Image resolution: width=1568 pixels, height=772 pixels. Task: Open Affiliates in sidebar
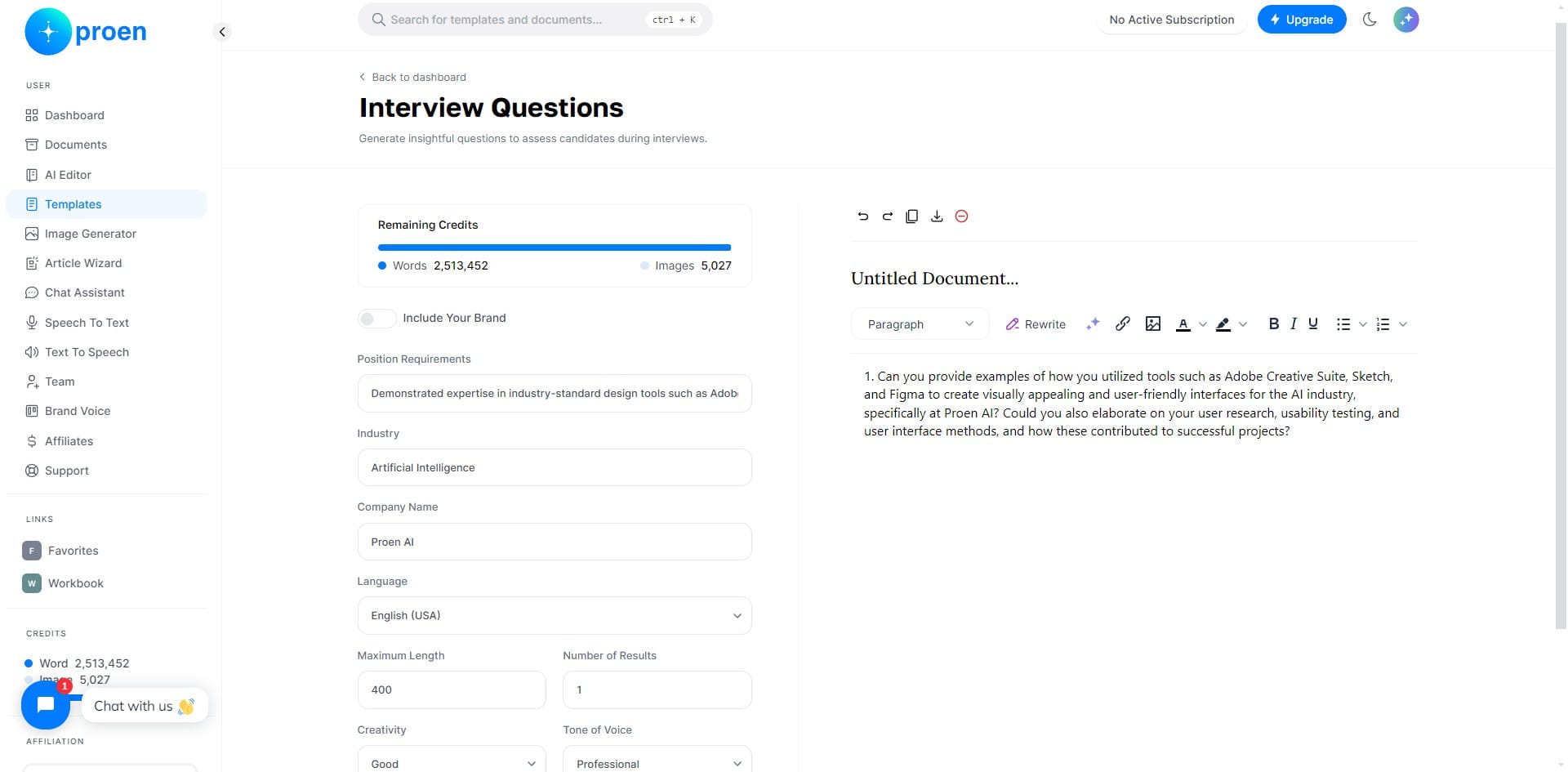[106, 441]
